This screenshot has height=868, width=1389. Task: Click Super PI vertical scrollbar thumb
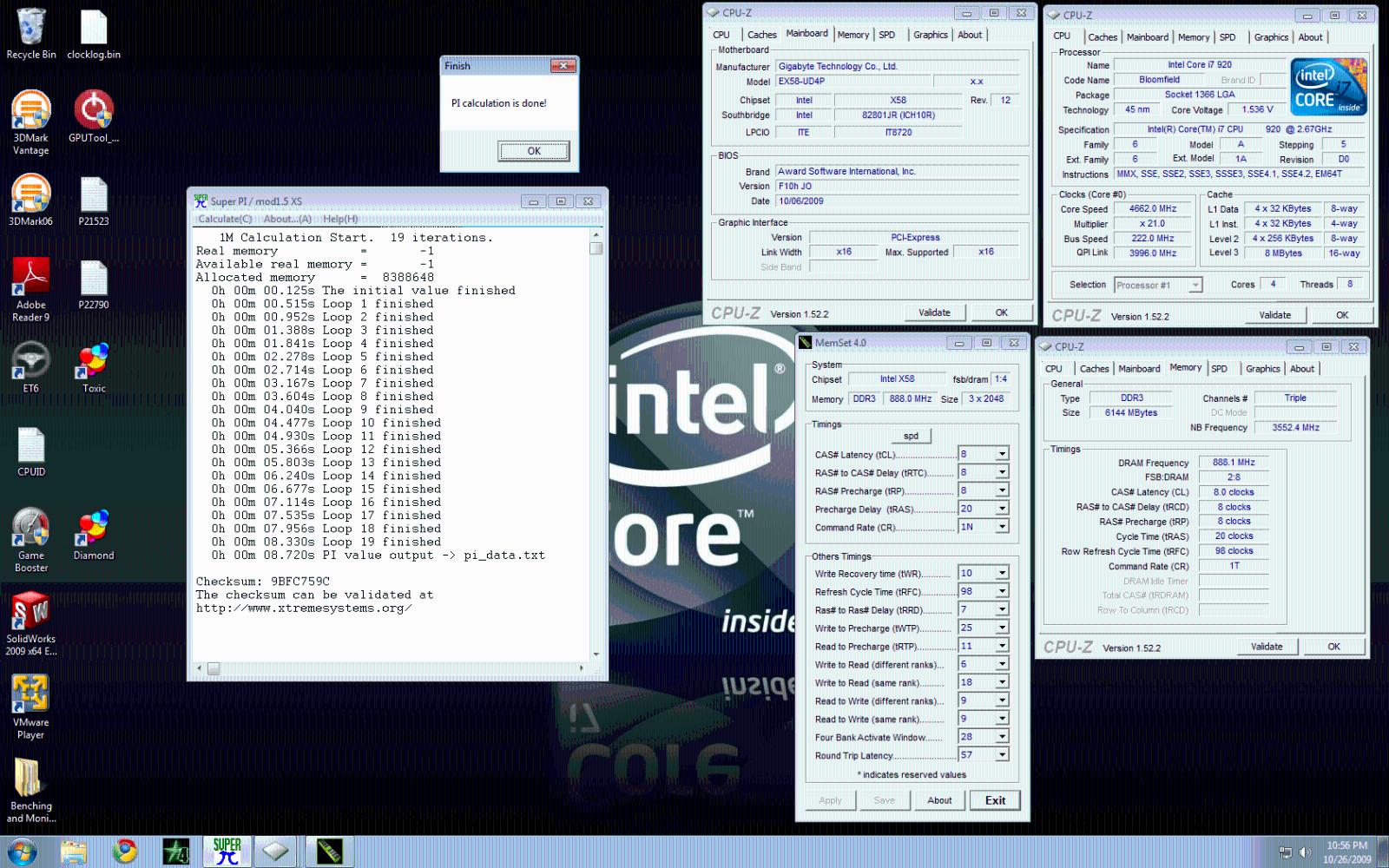point(596,248)
